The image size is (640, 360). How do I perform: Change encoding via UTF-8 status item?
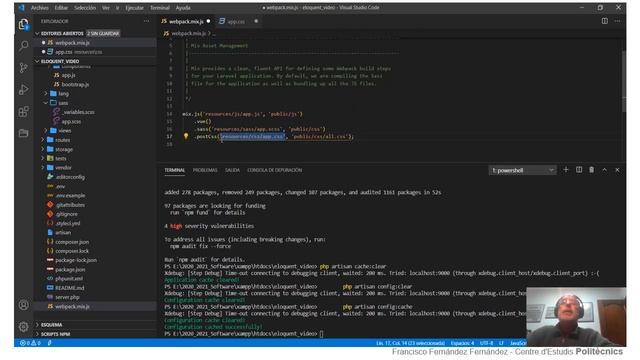click(x=487, y=343)
